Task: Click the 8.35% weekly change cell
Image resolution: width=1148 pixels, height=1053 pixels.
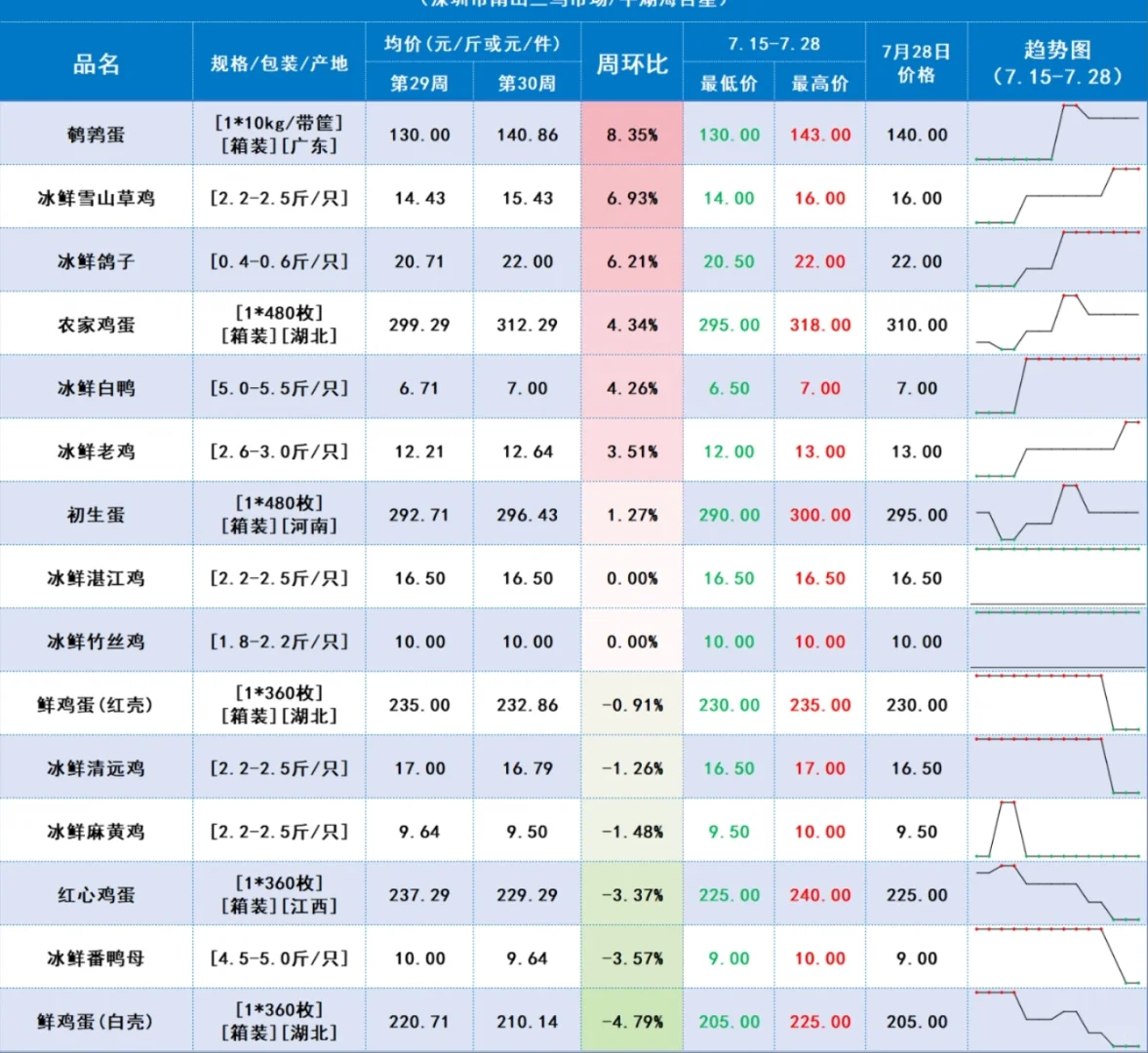Action: (632, 135)
